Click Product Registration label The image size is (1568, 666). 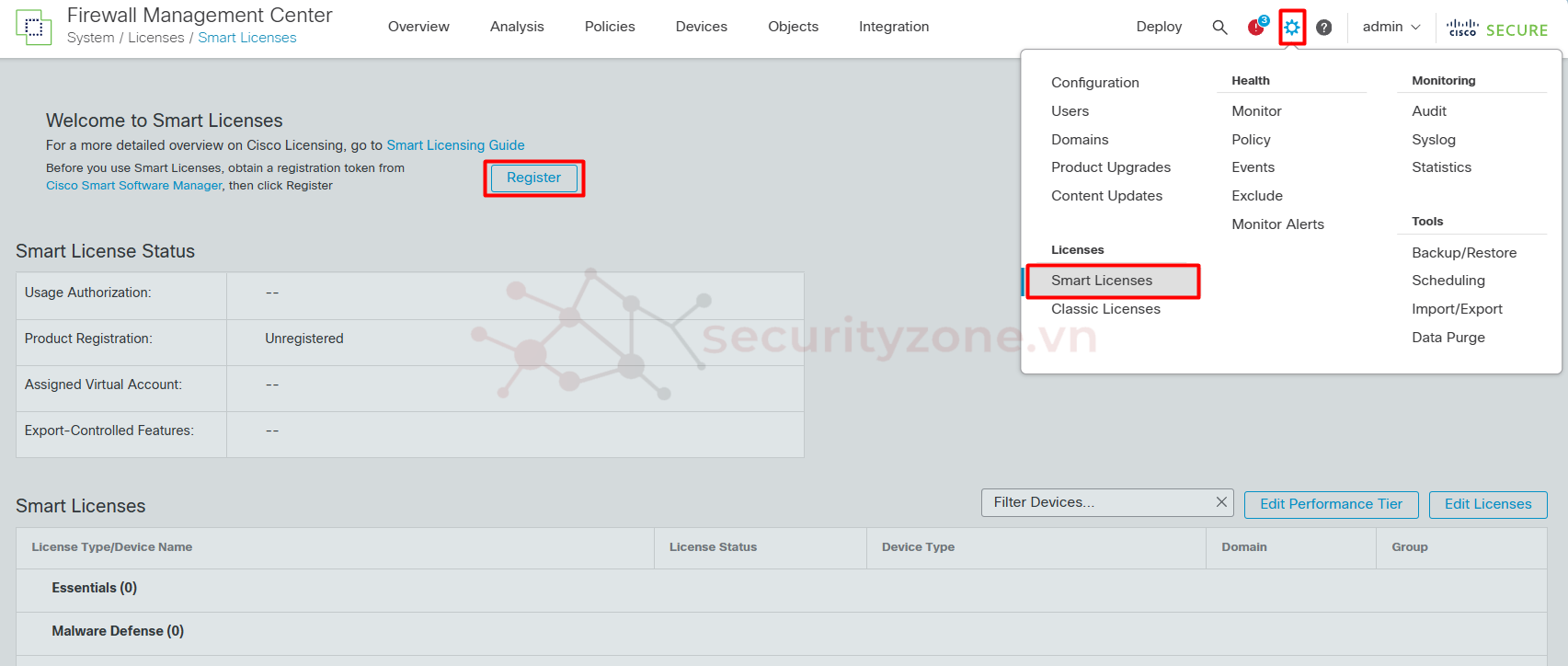(x=88, y=339)
